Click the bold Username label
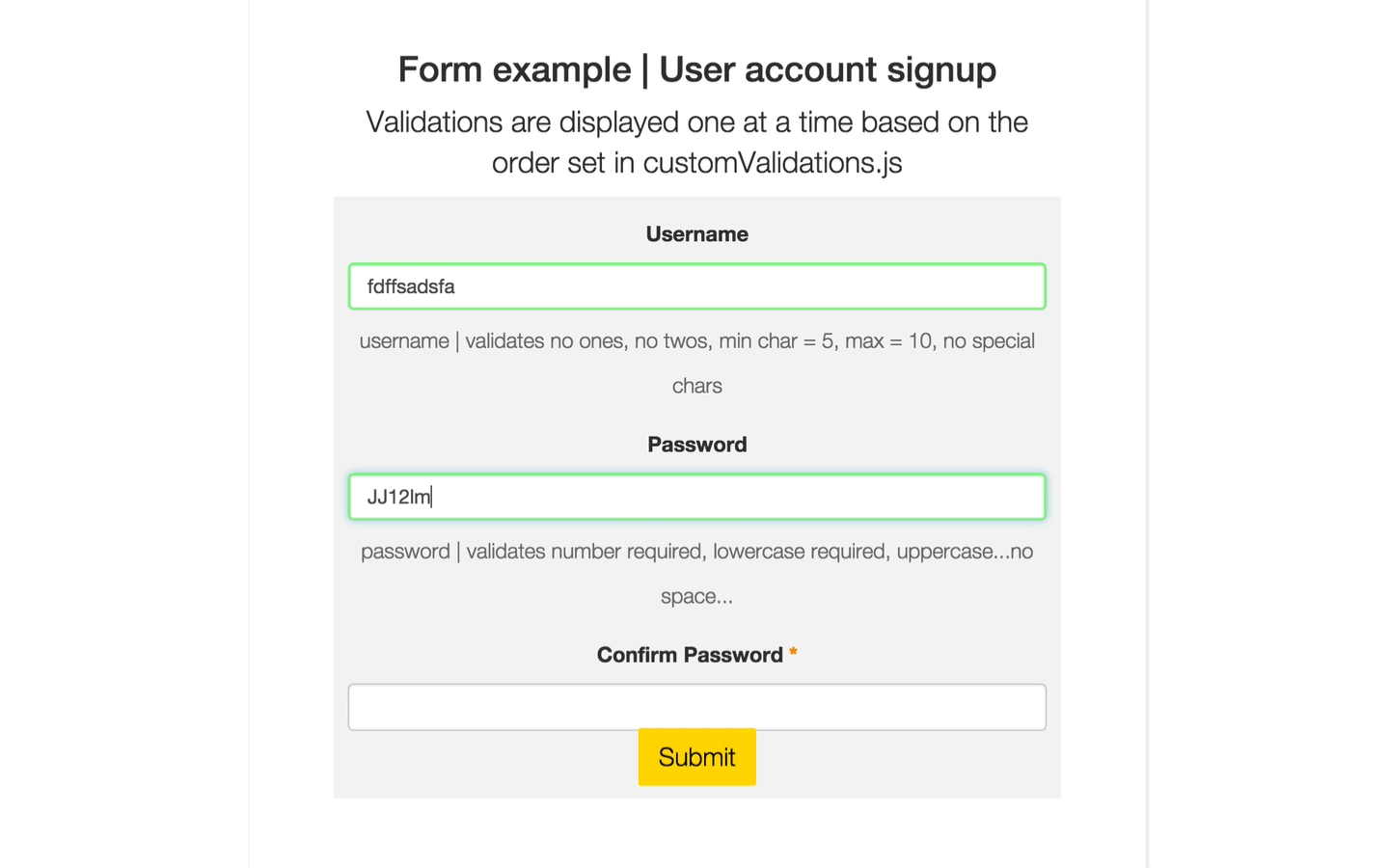Viewport: 1389px width, 868px height. pyautogui.click(x=696, y=234)
